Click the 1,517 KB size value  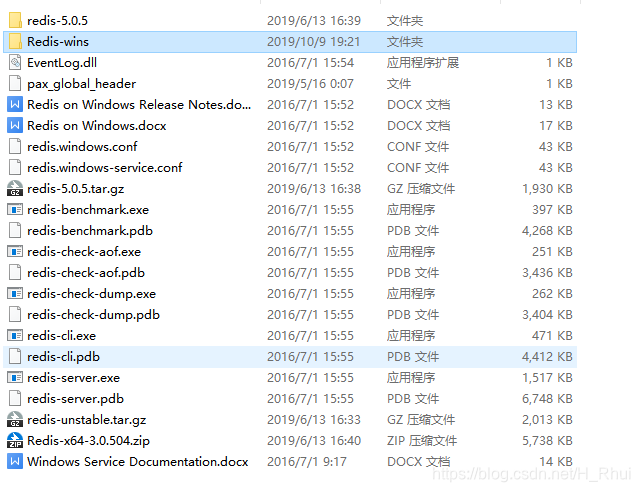click(x=547, y=378)
